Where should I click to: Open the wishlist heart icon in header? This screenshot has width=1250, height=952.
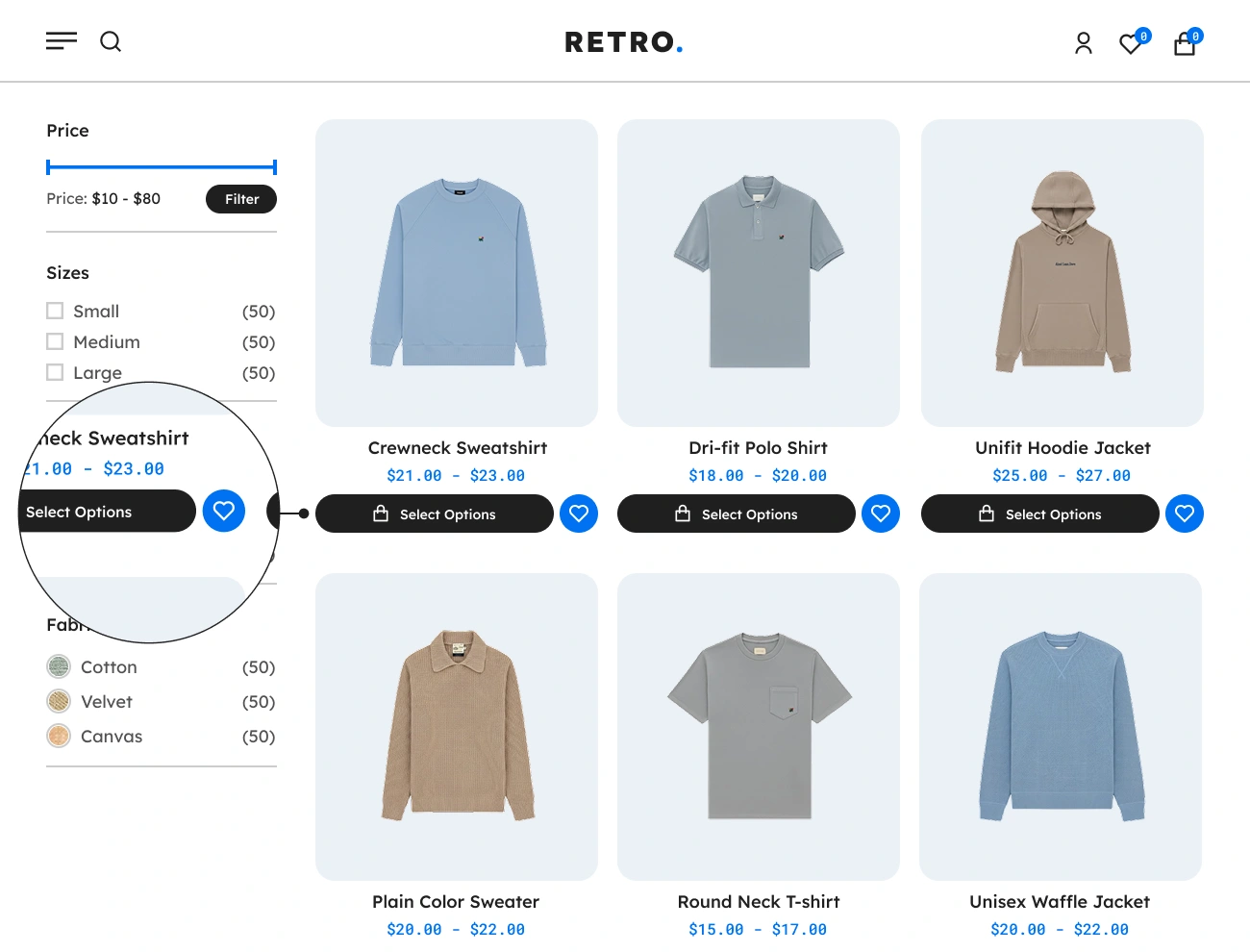coord(1131,43)
